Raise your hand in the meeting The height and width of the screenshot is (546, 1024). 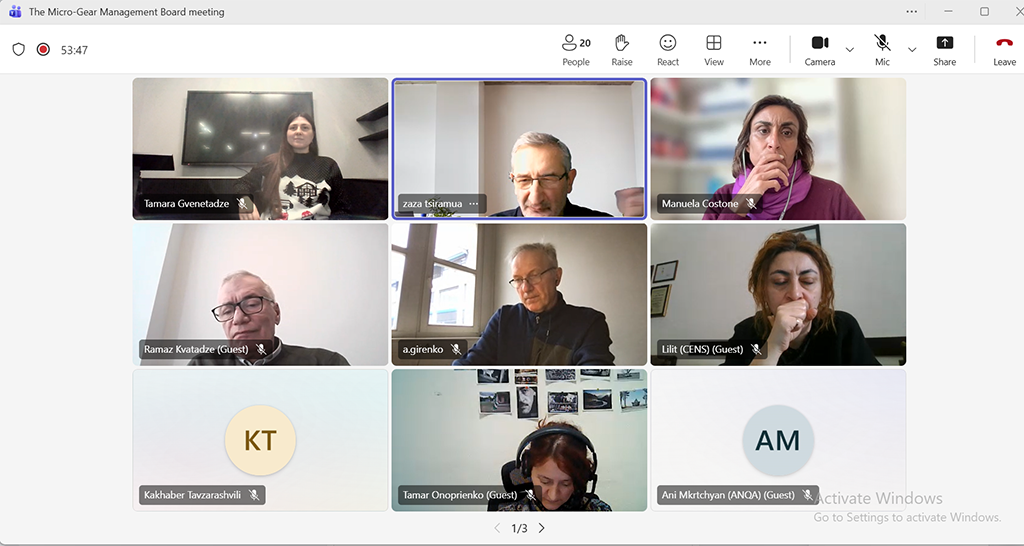(x=622, y=49)
